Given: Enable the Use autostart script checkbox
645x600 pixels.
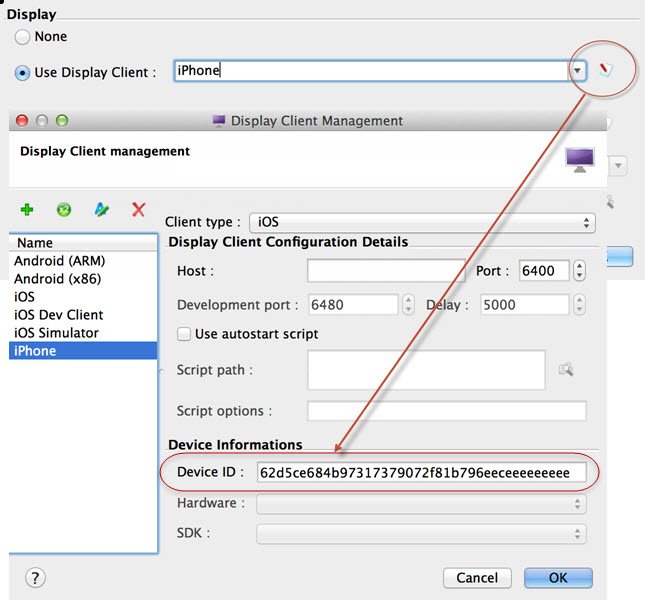Looking at the screenshot, I should coord(184,334).
